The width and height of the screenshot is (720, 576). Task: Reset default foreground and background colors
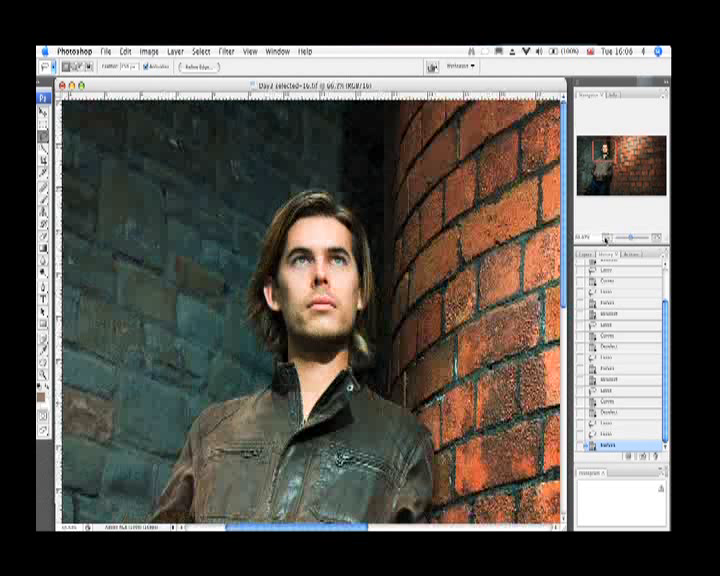point(39,386)
